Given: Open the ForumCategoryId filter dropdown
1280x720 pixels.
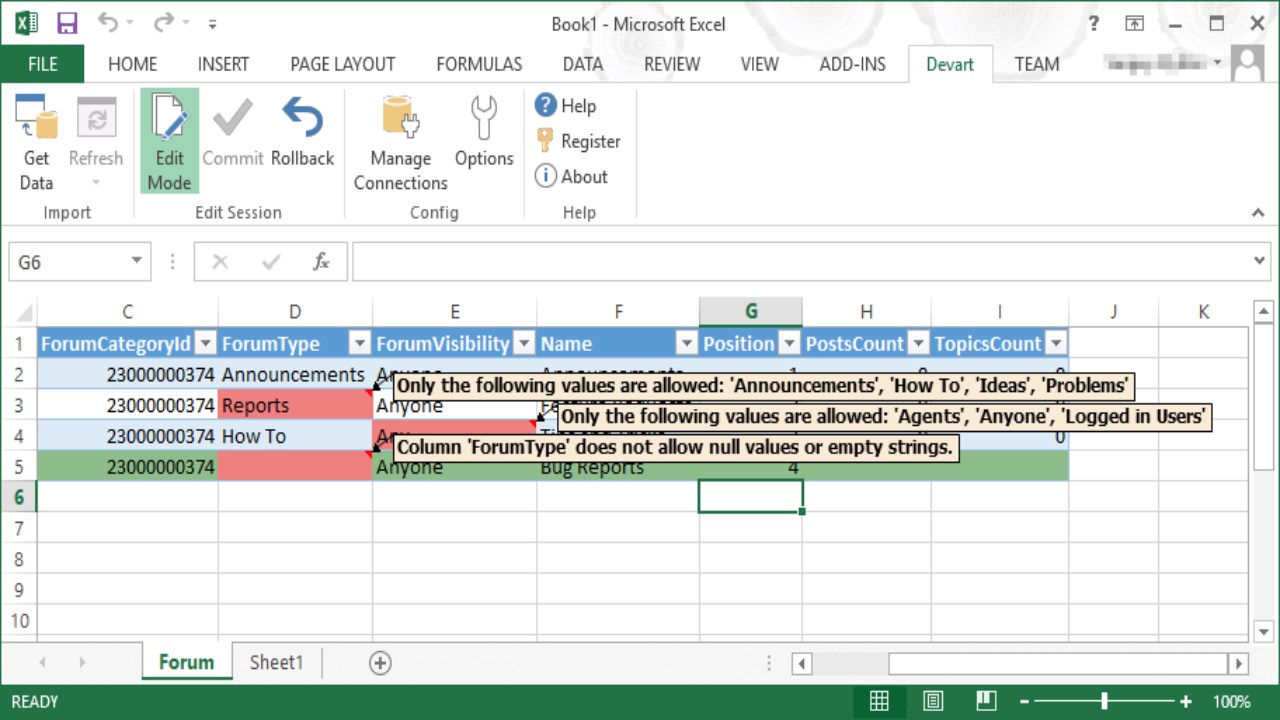Looking at the screenshot, I should coord(205,344).
